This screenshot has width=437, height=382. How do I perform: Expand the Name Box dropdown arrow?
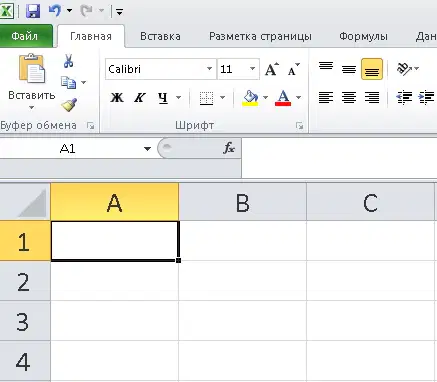(x=147, y=149)
